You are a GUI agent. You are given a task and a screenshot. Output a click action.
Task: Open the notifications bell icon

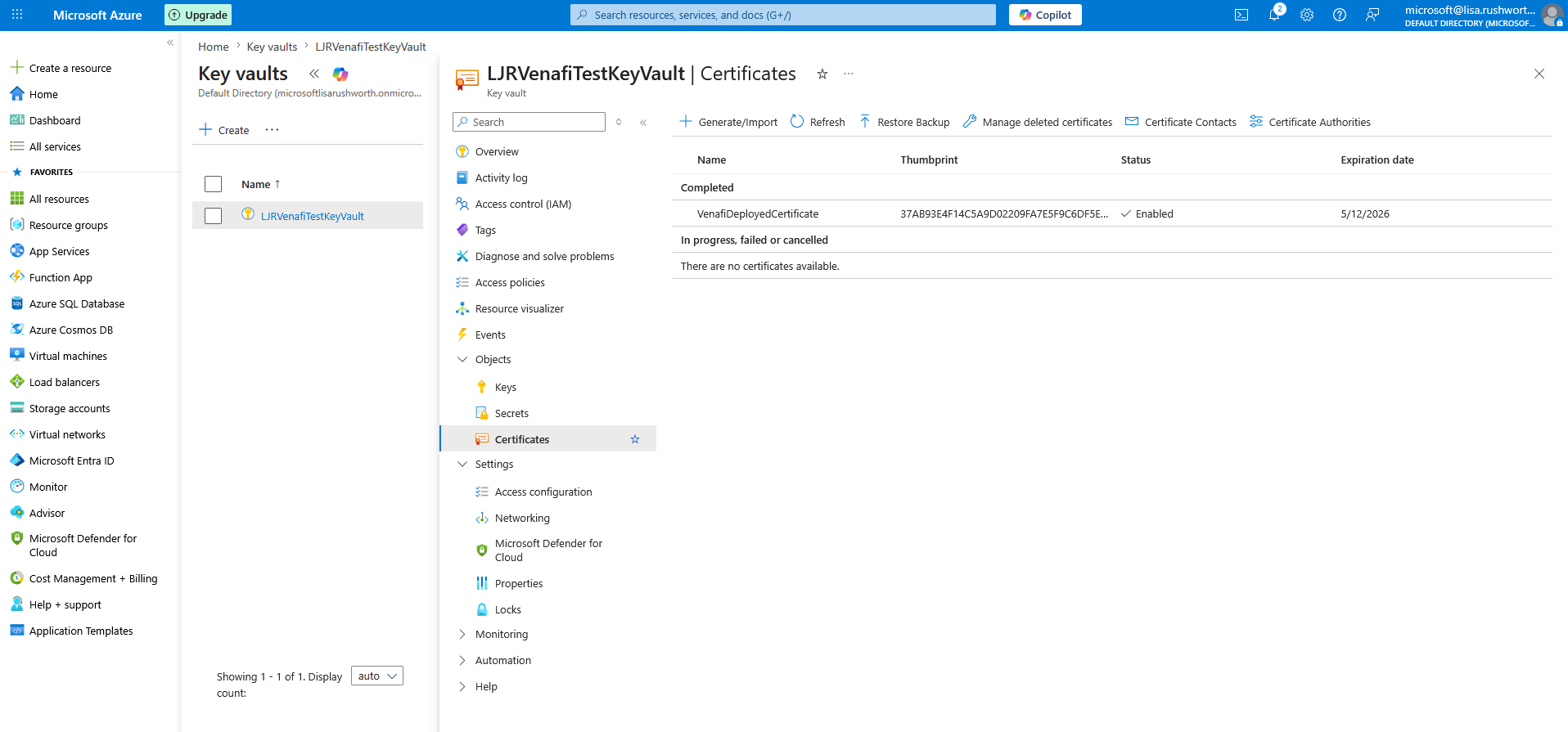point(1274,15)
